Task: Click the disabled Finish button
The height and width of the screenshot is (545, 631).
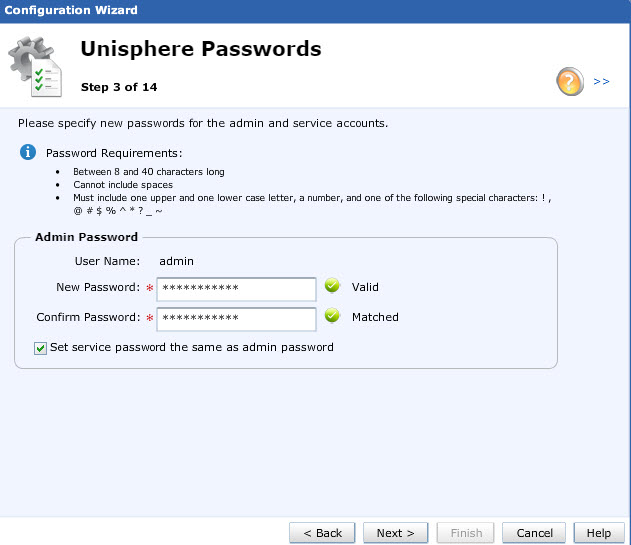Action: tap(466, 533)
